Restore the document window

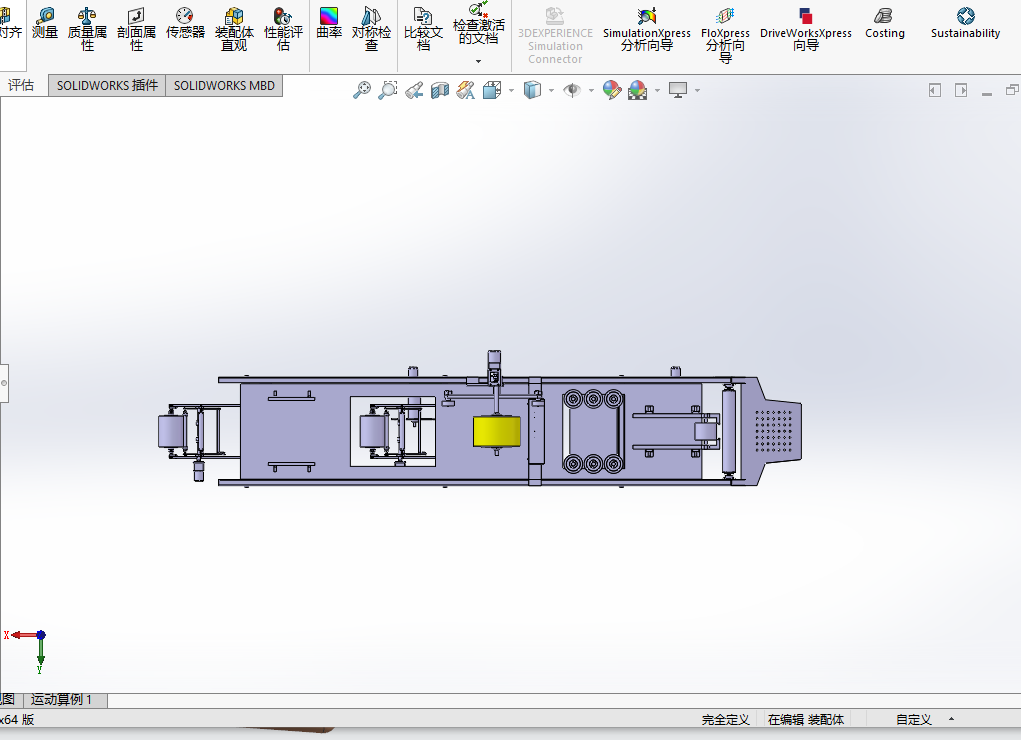(x=1012, y=90)
